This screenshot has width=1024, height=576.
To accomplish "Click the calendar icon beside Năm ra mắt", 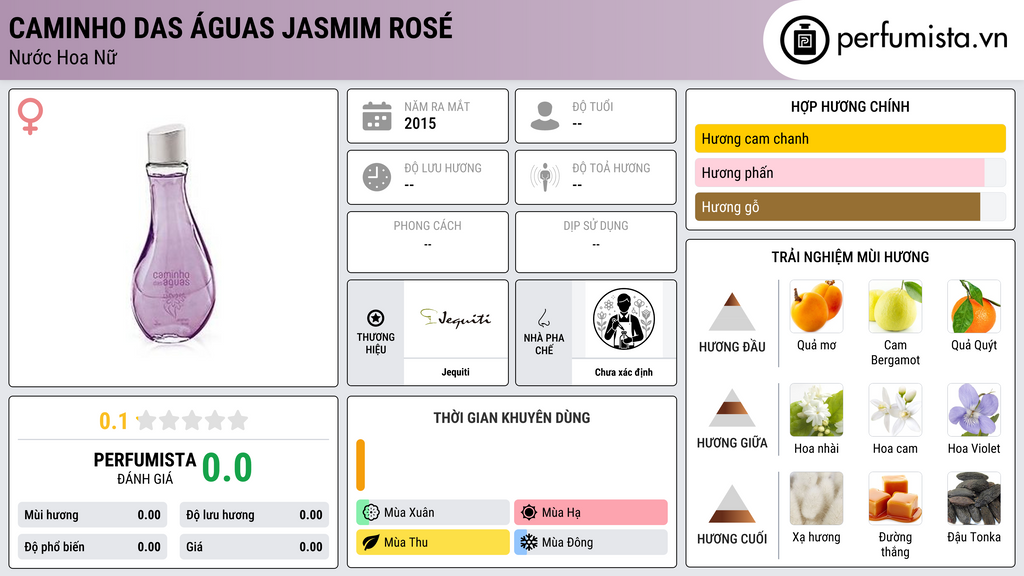I will tap(377, 116).
